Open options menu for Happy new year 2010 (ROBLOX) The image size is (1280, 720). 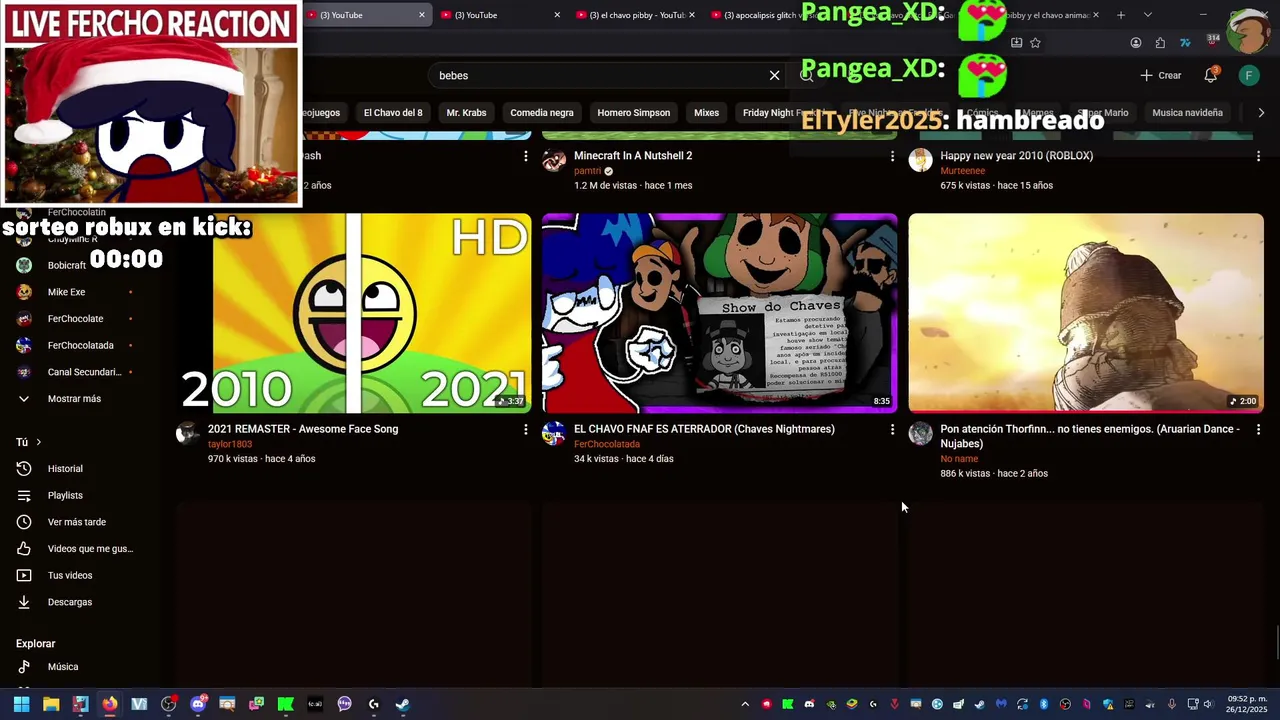click(x=1258, y=156)
